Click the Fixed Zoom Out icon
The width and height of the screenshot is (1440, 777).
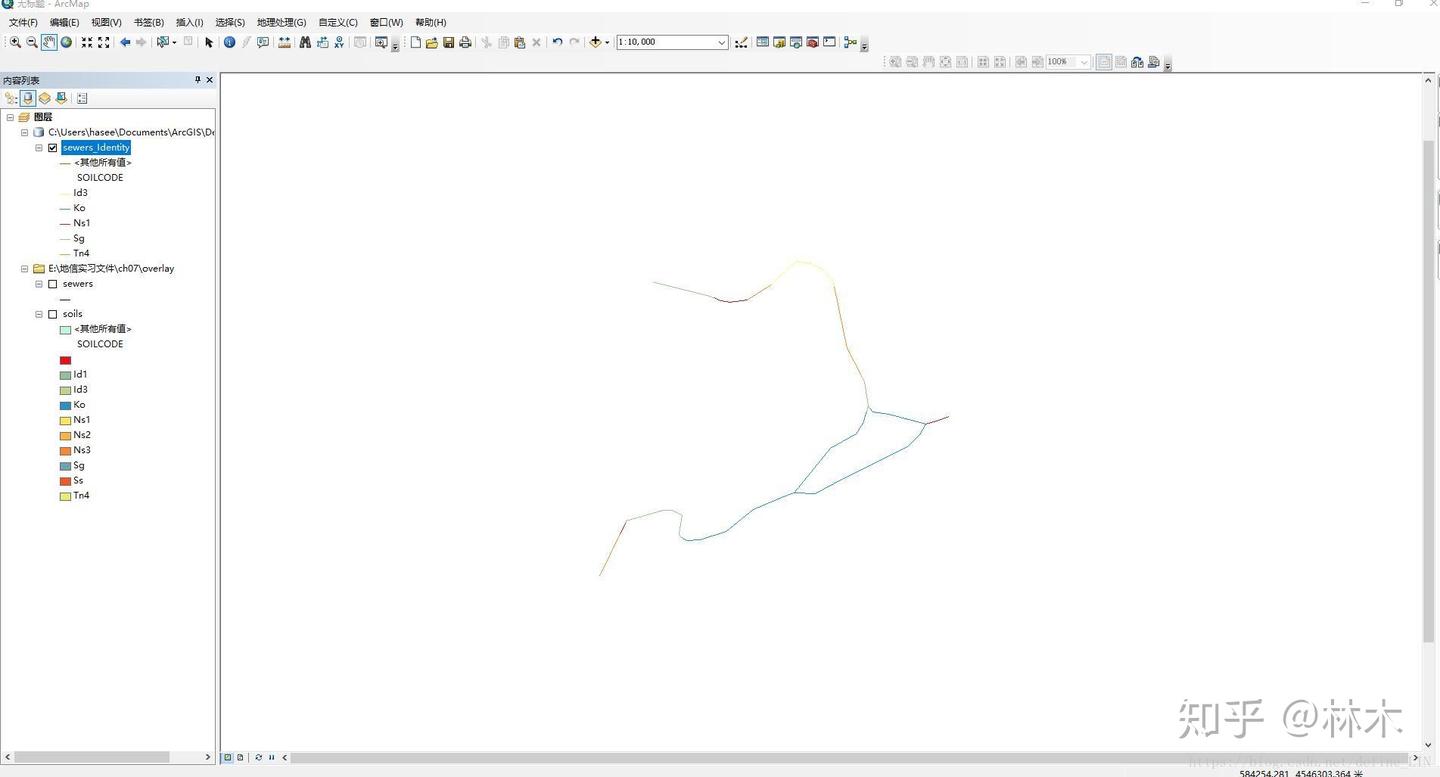pyautogui.click(x=104, y=42)
